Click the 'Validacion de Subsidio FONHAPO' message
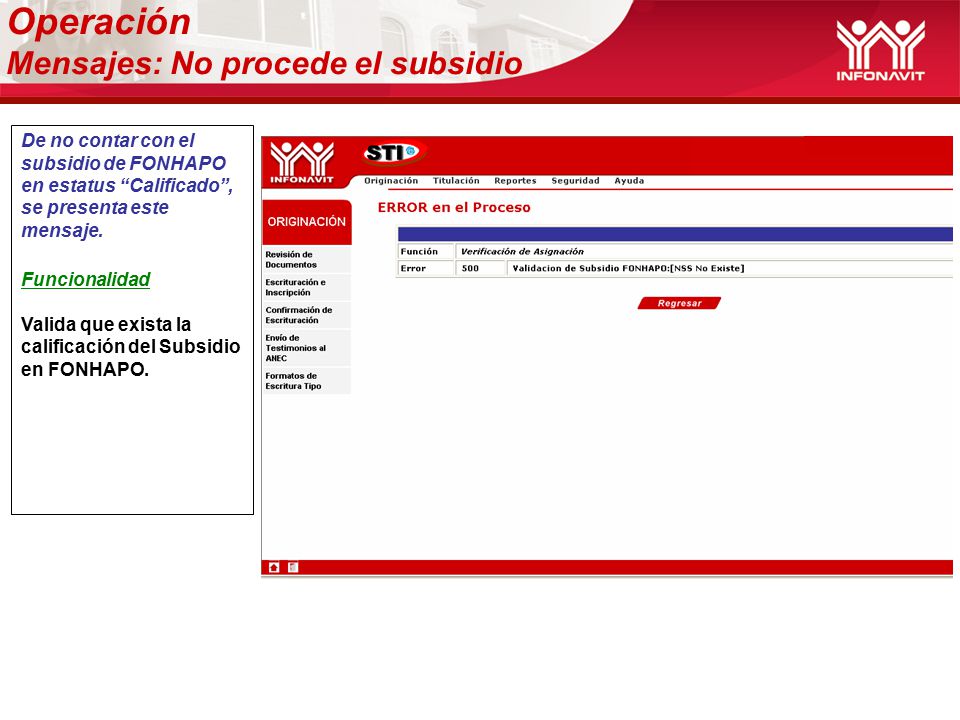Image resolution: width=960 pixels, height=720 pixels. click(628, 268)
